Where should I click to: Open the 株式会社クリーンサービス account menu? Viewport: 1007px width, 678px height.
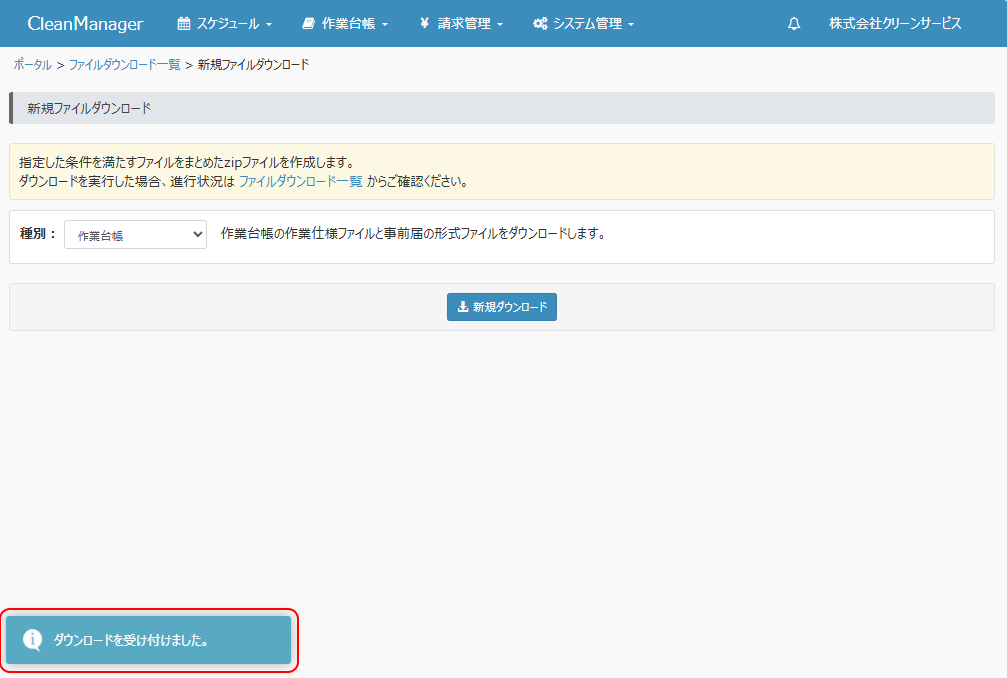pos(895,24)
